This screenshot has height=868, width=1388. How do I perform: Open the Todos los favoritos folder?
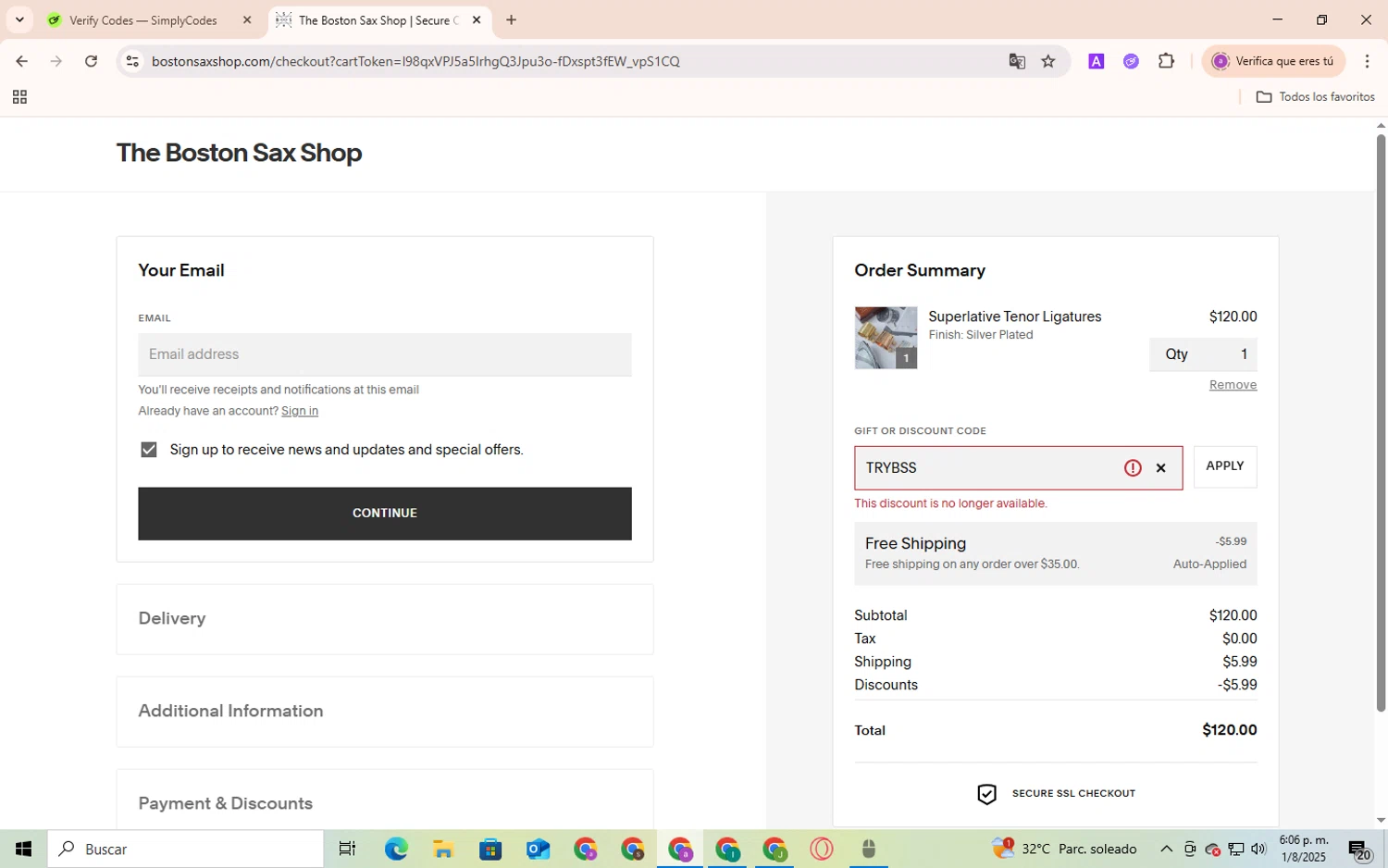pos(1315,97)
